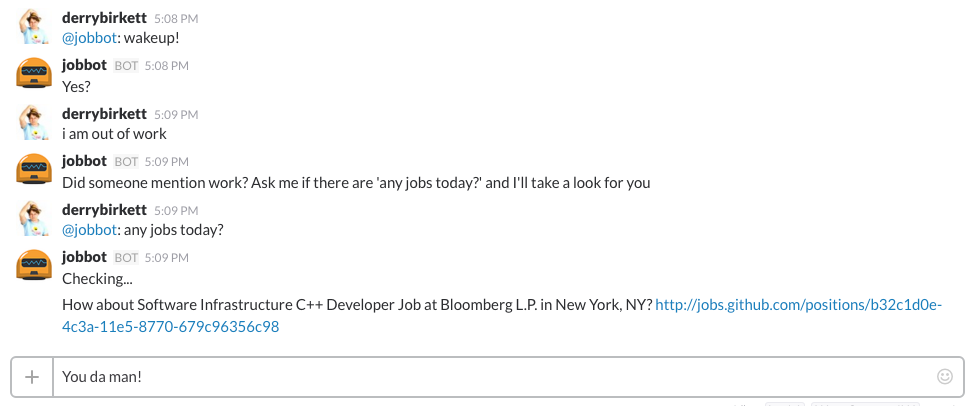Open derrybirkett's avatar beside 'i am out of work'
The image size is (971, 406).
[x=33, y=122]
